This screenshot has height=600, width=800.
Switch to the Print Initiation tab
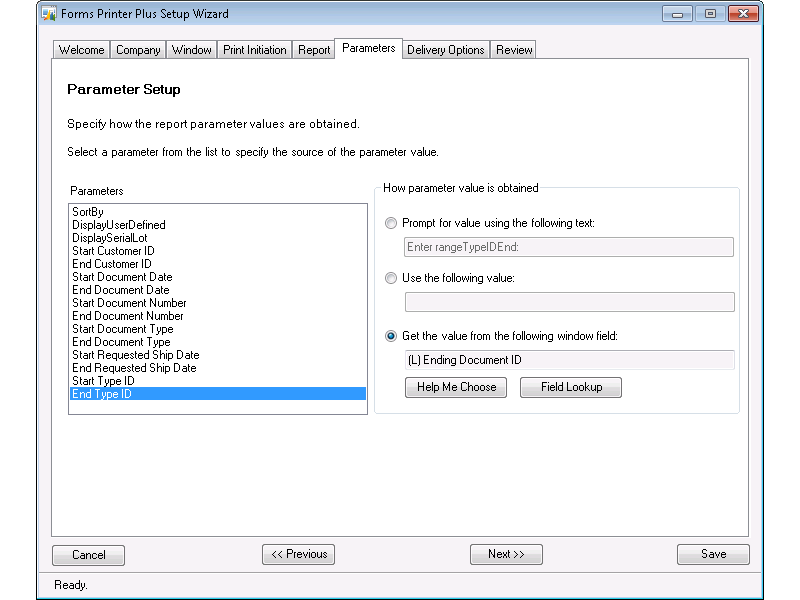tap(255, 50)
